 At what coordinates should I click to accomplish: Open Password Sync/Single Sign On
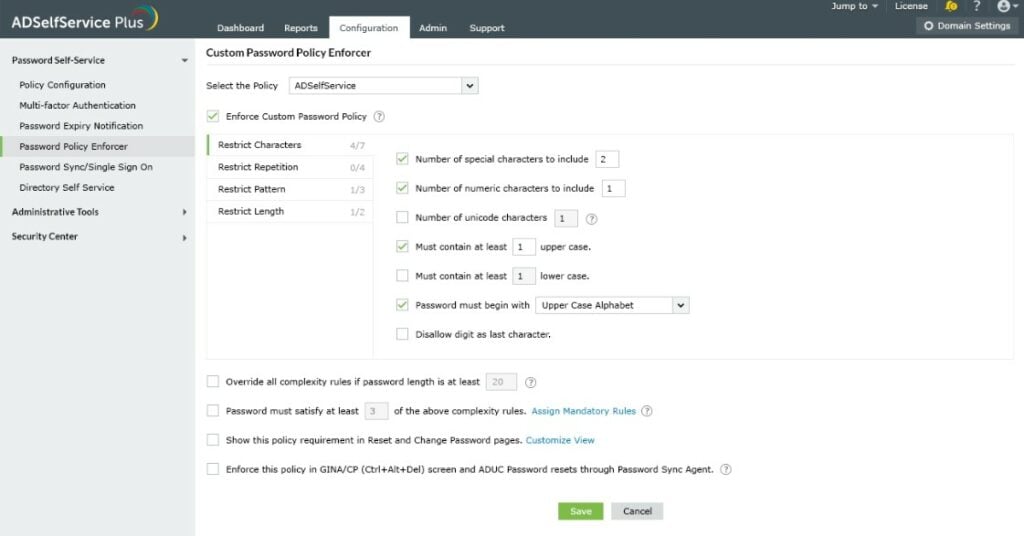86,167
